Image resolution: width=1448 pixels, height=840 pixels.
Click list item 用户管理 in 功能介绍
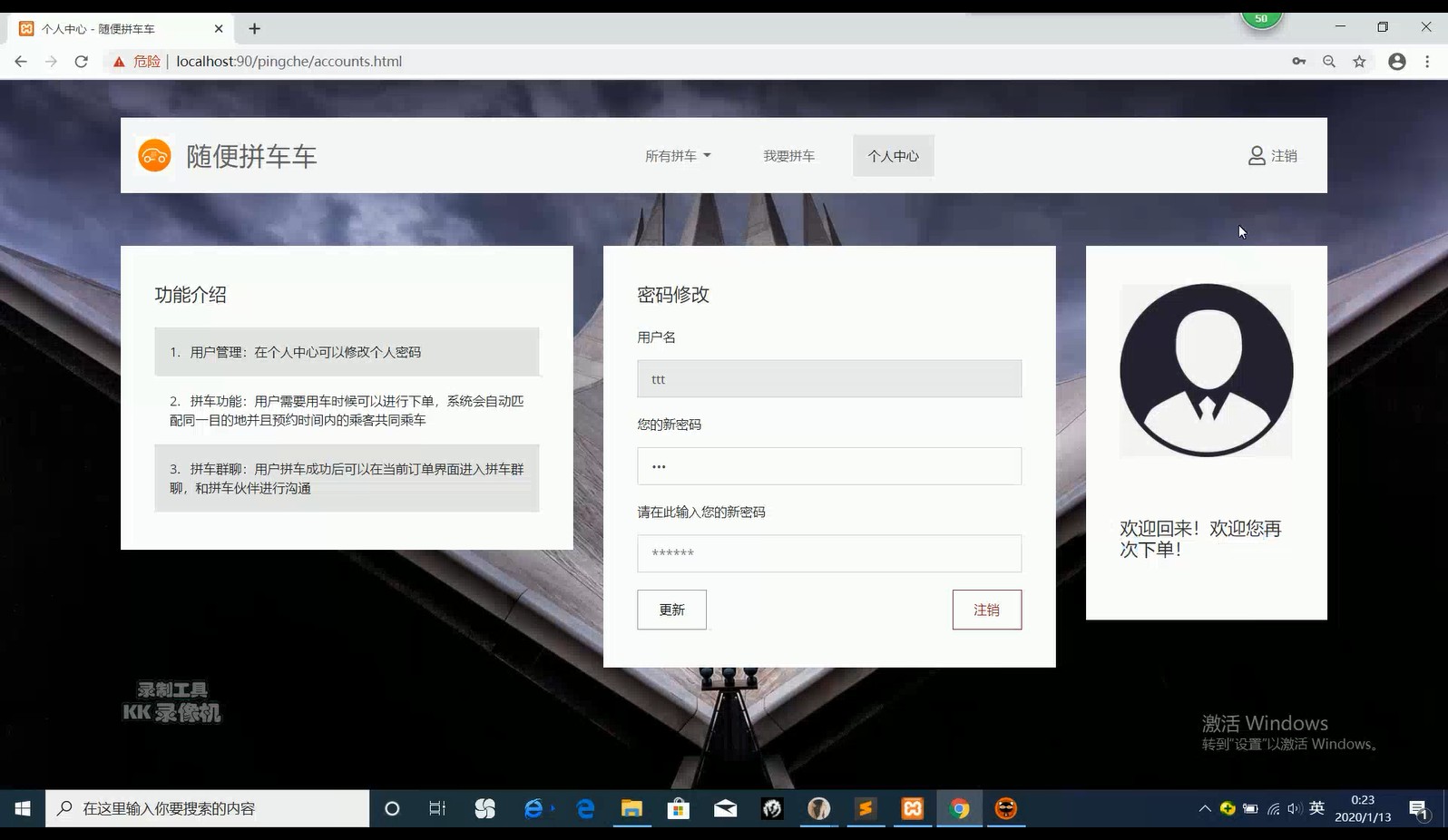347,352
